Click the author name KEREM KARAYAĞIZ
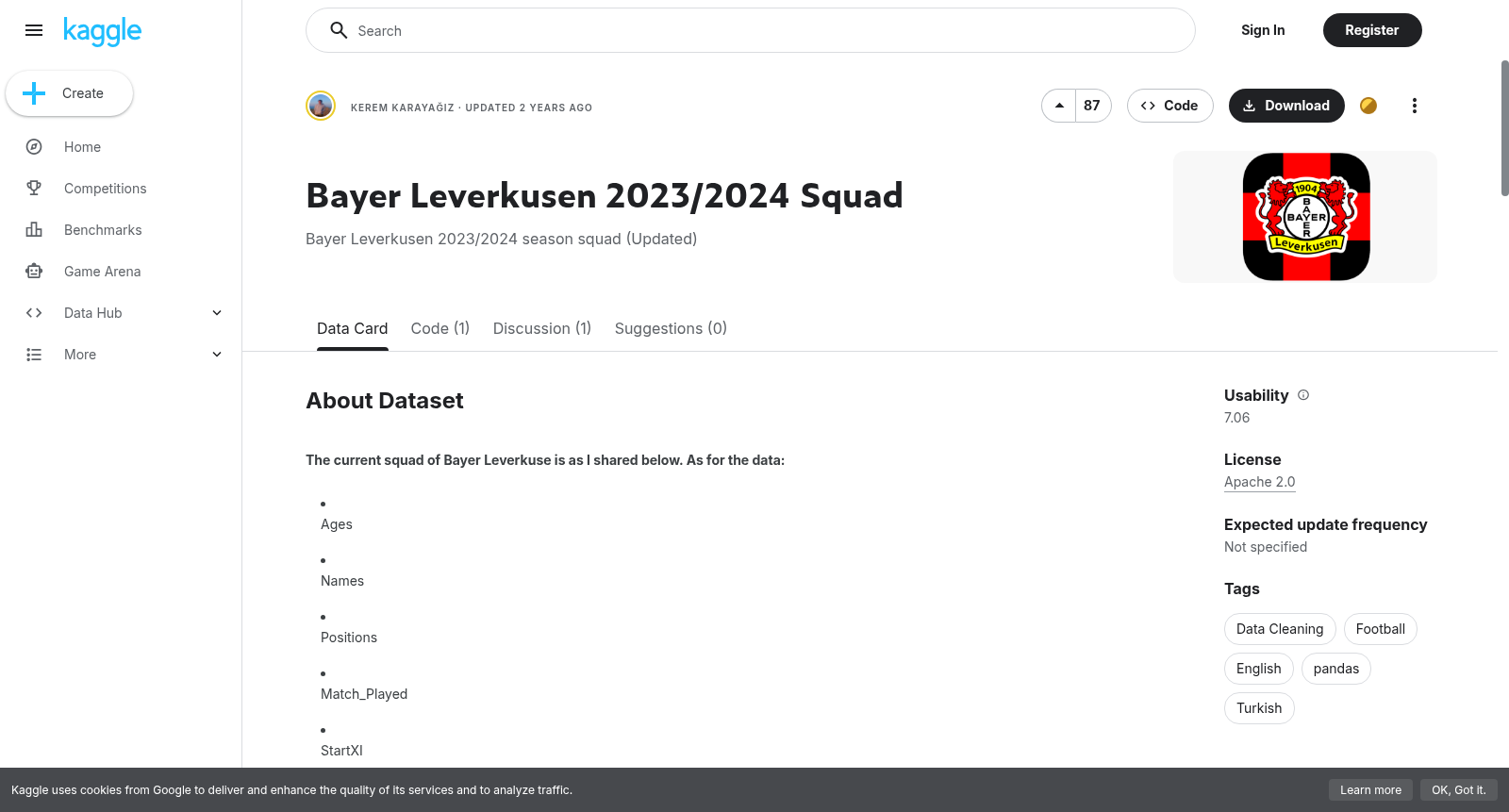The width and height of the screenshot is (1509, 812). pos(403,108)
